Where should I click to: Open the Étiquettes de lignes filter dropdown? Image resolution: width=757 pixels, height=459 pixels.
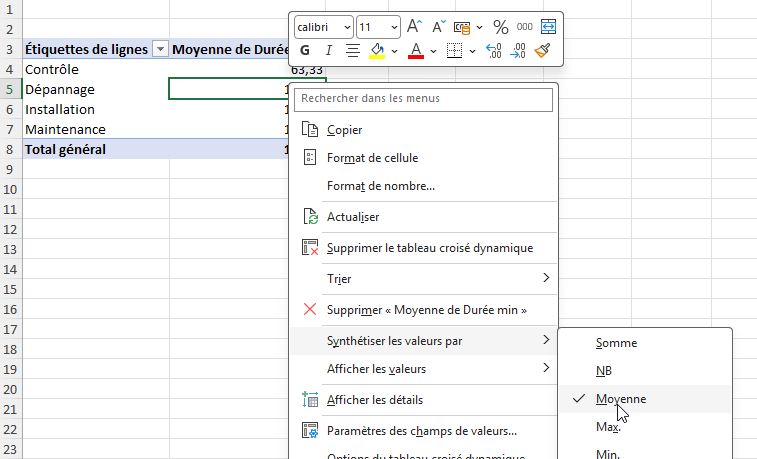[160, 49]
